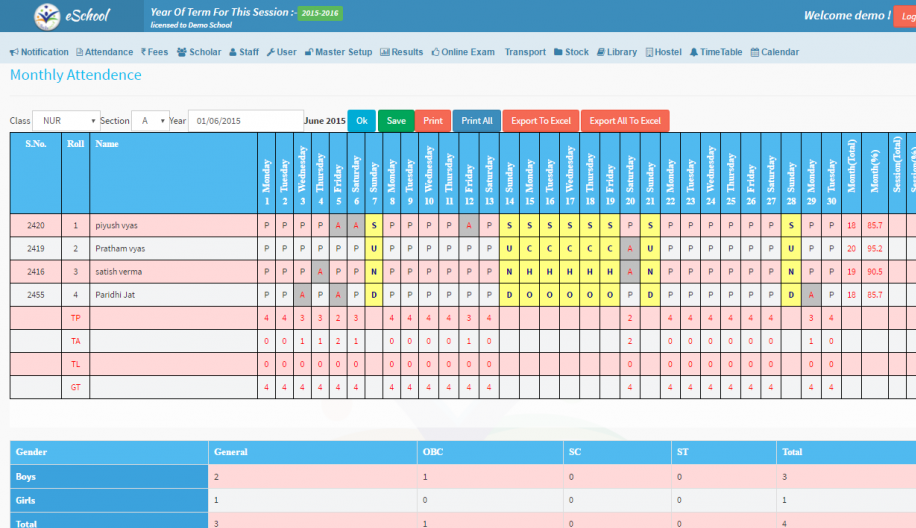This screenshot has width=916, height=528.
Task: Click Paridhi Jat Sunday 14 D cell
Action: tap(509, 295)
